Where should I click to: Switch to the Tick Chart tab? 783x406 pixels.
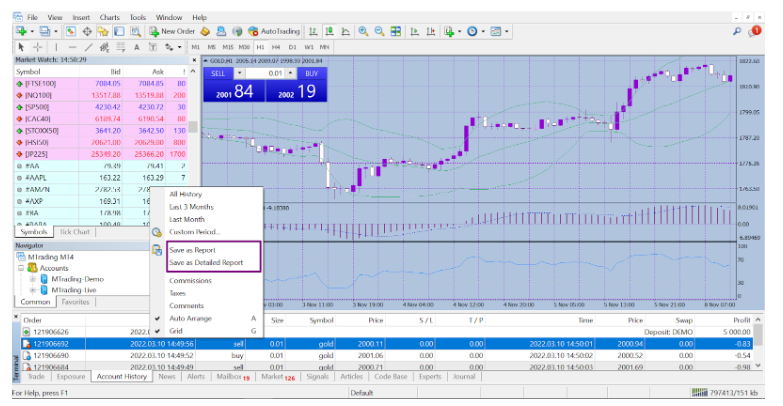point(74,232)
